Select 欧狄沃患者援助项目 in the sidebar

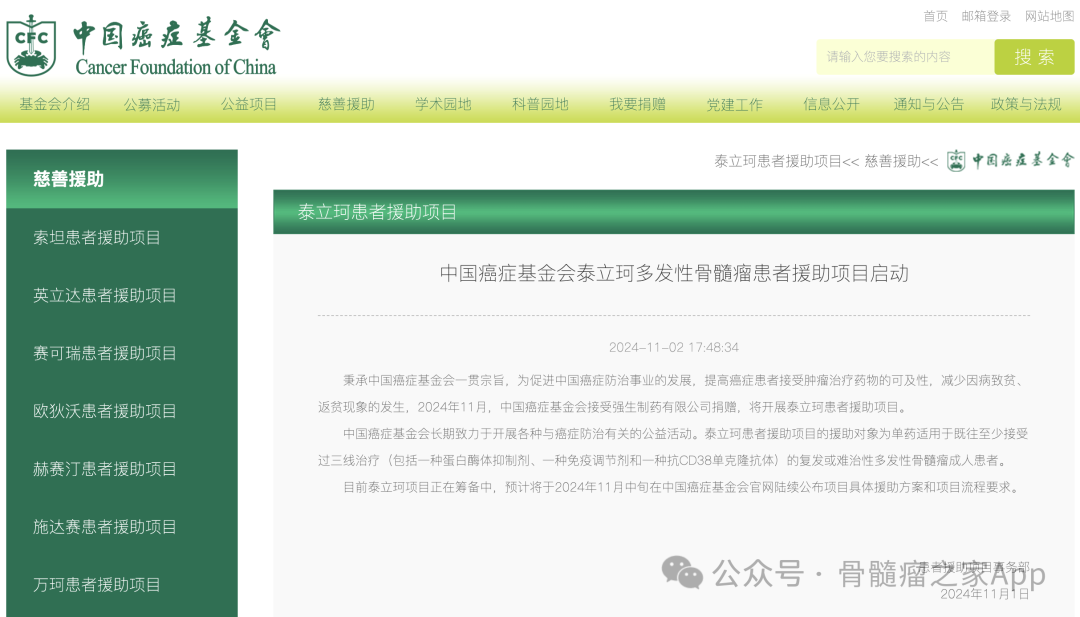coord(105,411)
